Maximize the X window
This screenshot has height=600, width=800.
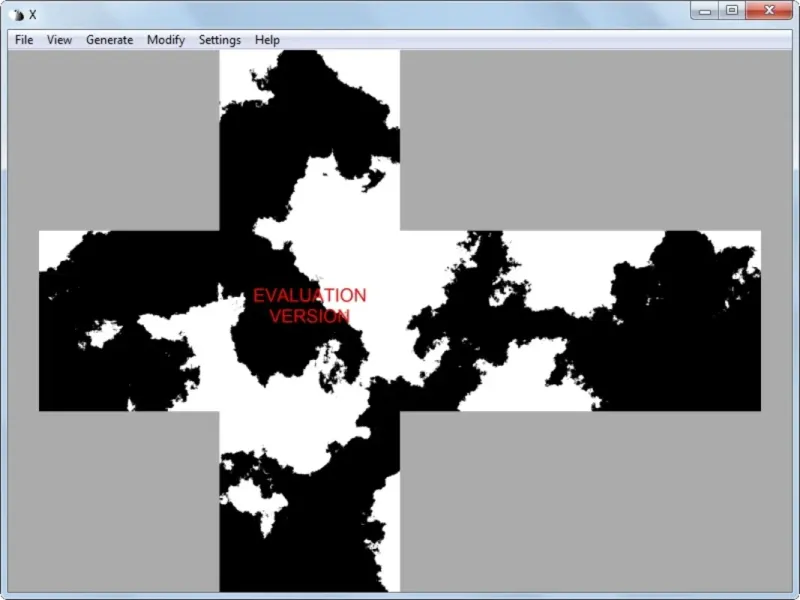732,10
